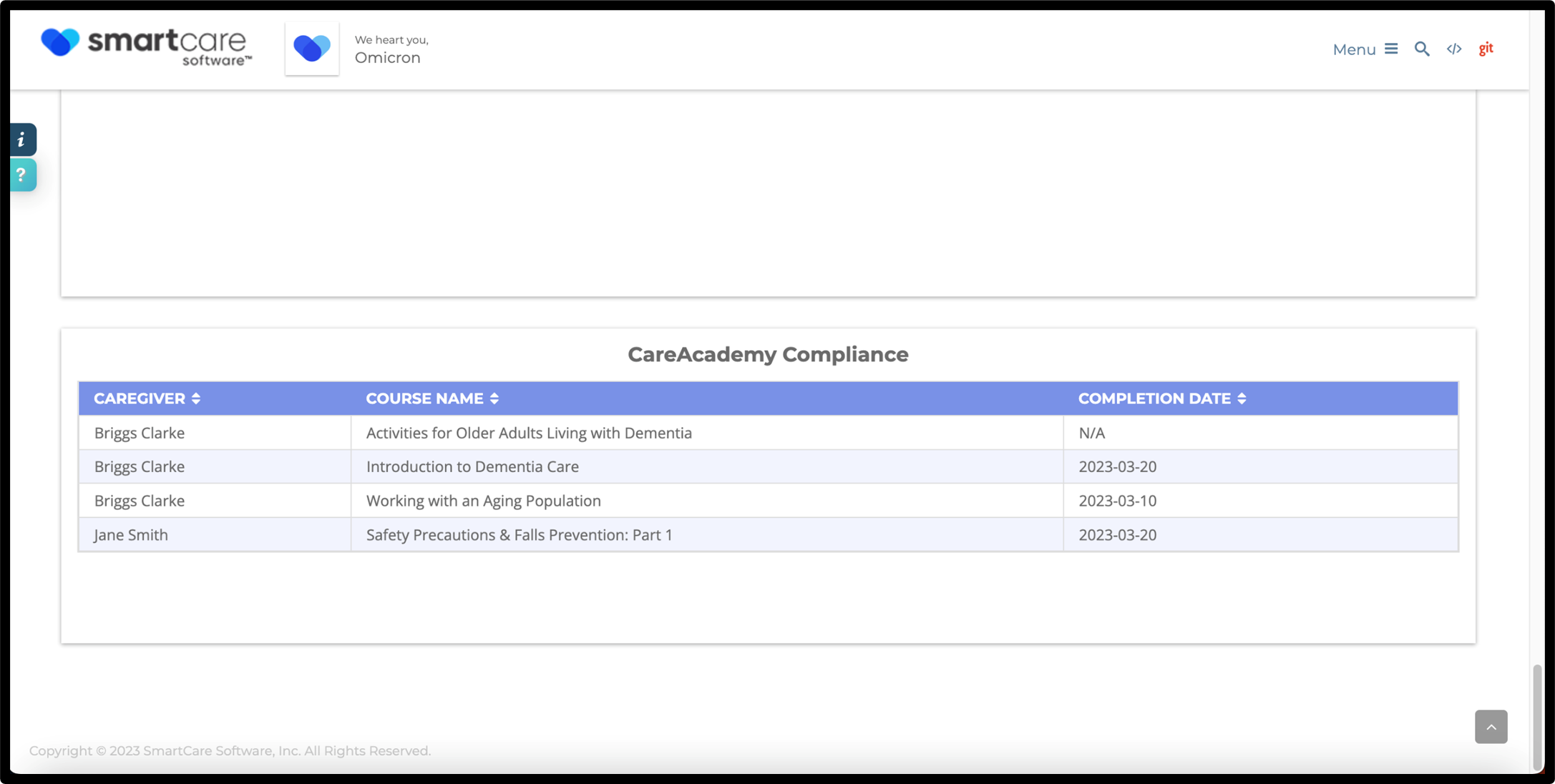Click the CareAcademy Compliance heading
This screenshot has width=1555, height=784.
click(x=768, y=354)
